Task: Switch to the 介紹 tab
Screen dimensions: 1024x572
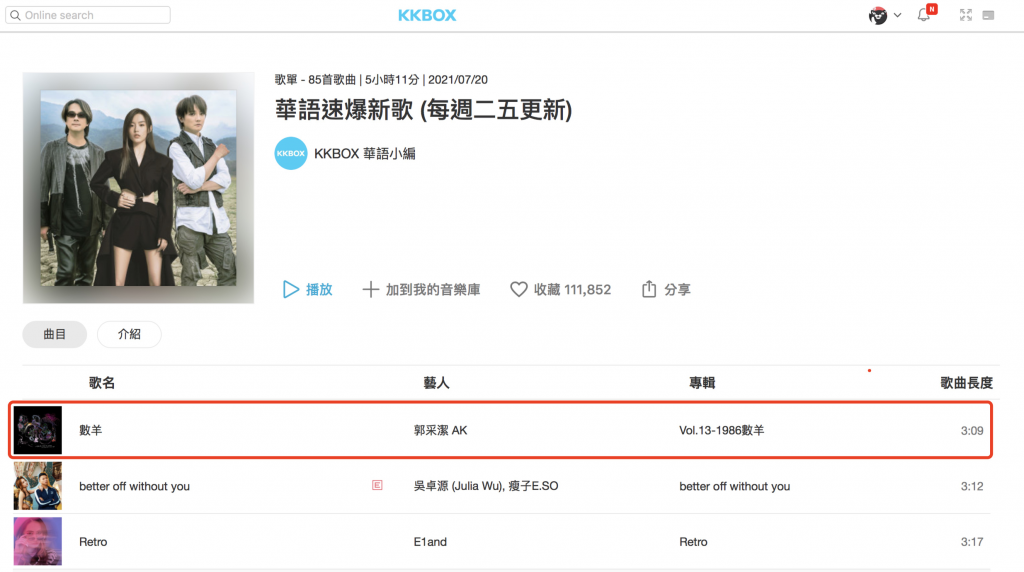Action: [129, 335]
